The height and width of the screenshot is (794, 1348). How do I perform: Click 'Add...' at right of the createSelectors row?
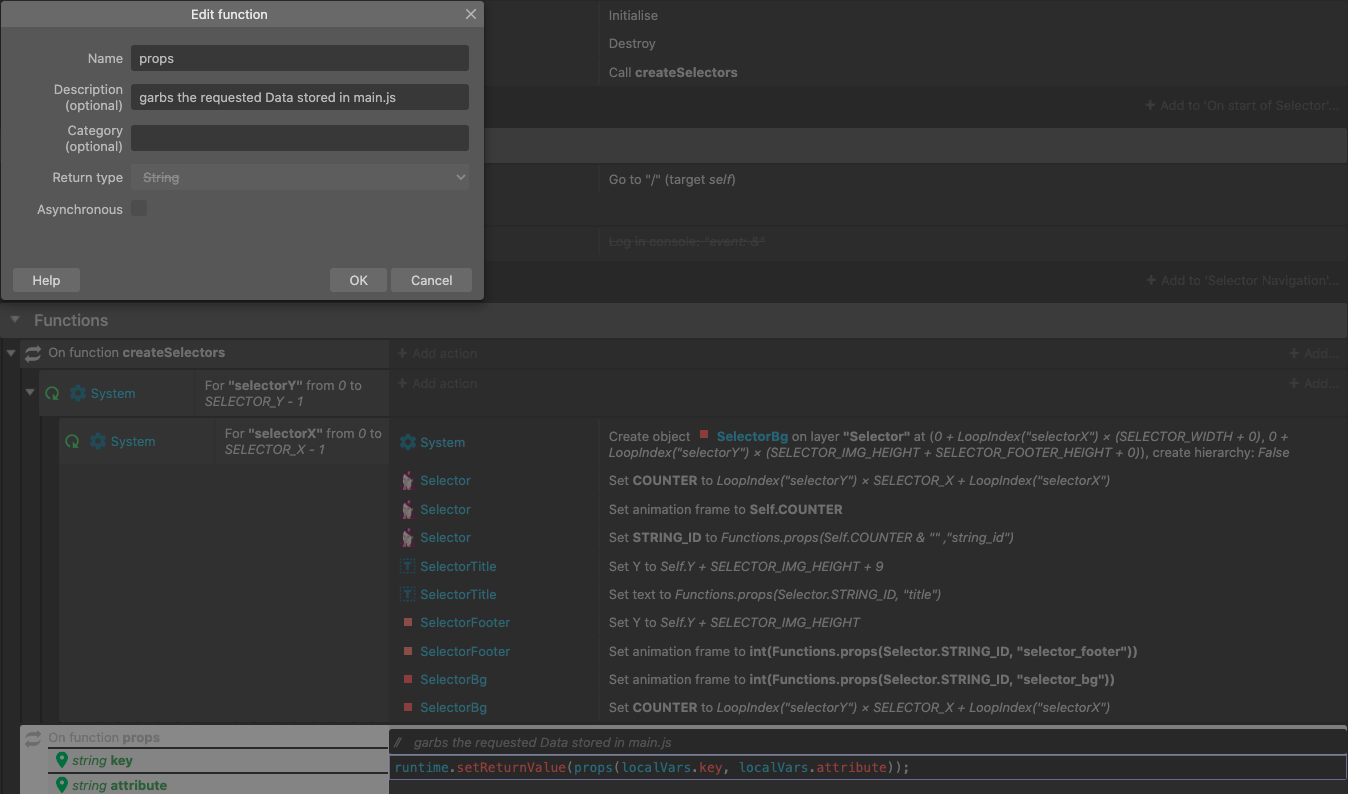pyautogui.click(x=1314, y=353)
